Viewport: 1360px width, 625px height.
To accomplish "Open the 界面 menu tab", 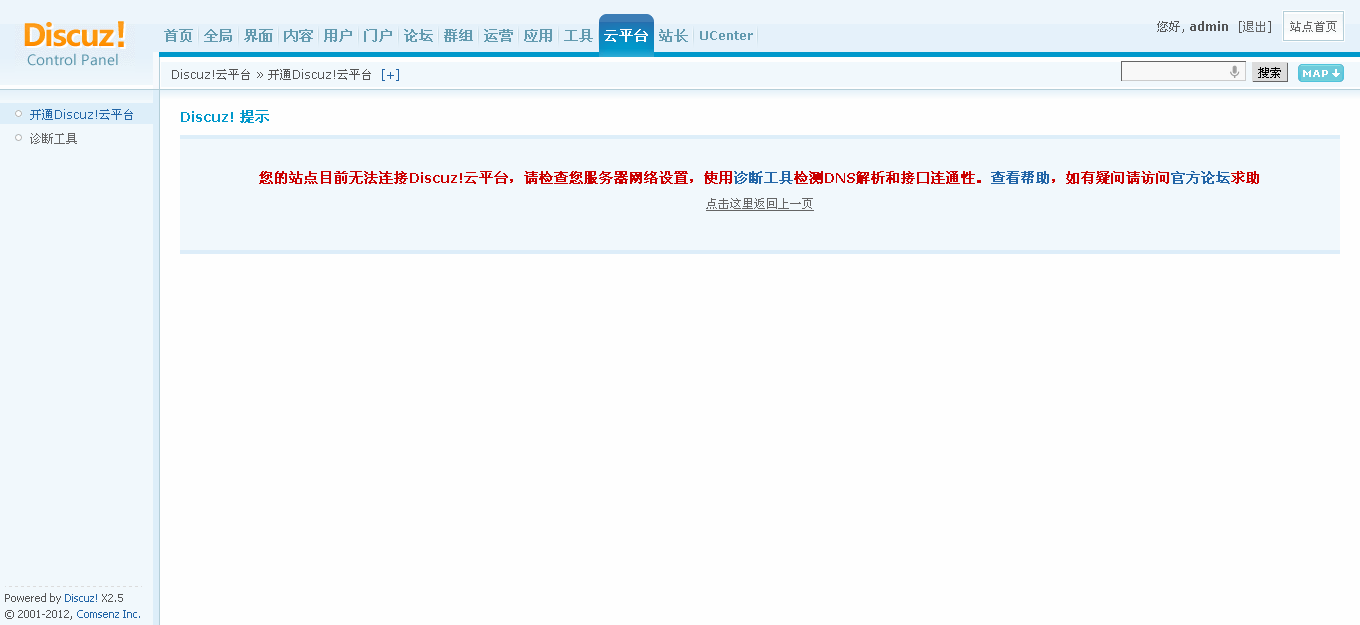I will (258, 36).
